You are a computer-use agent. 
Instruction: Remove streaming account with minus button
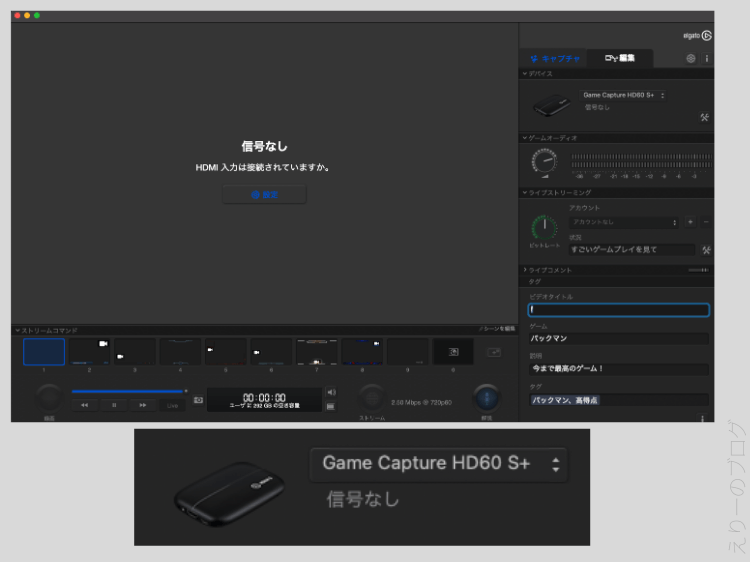coord(706,222)
